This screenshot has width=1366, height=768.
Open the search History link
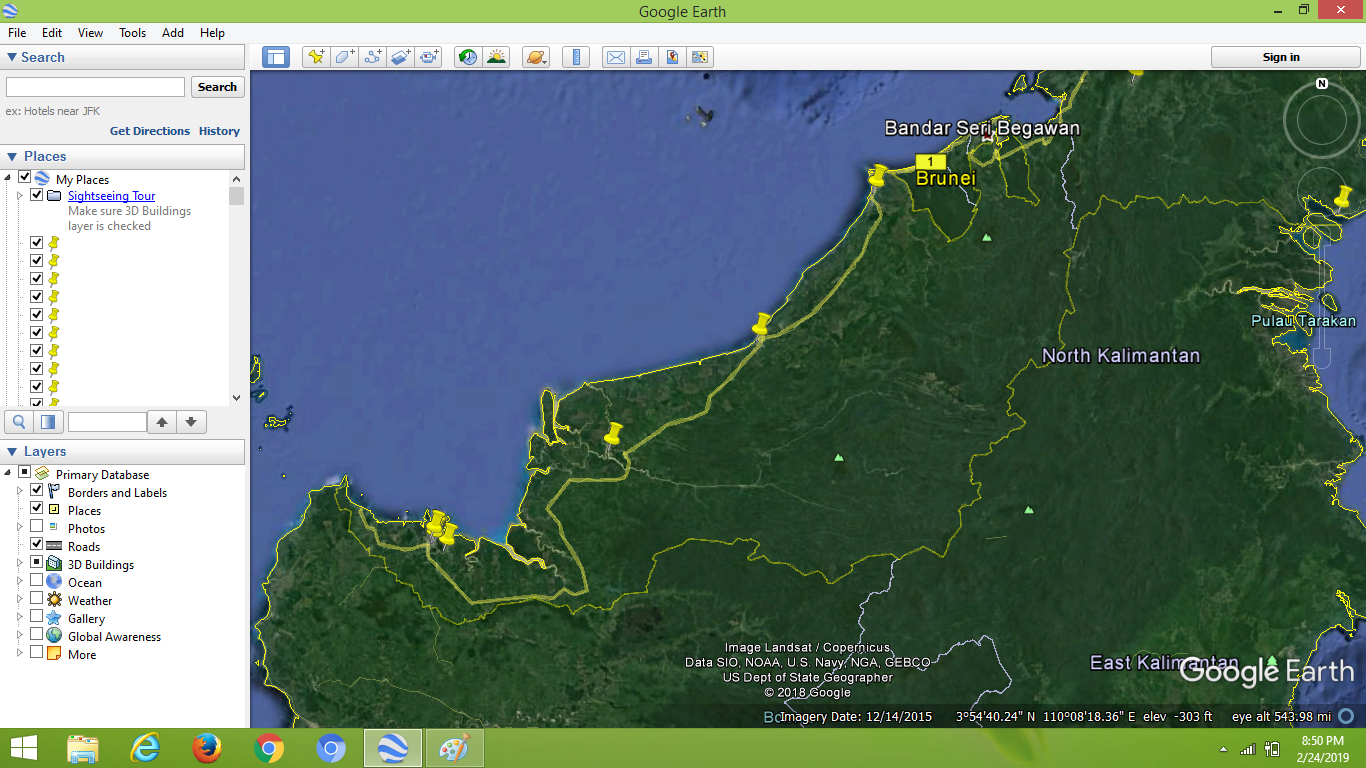click(219, 131)
